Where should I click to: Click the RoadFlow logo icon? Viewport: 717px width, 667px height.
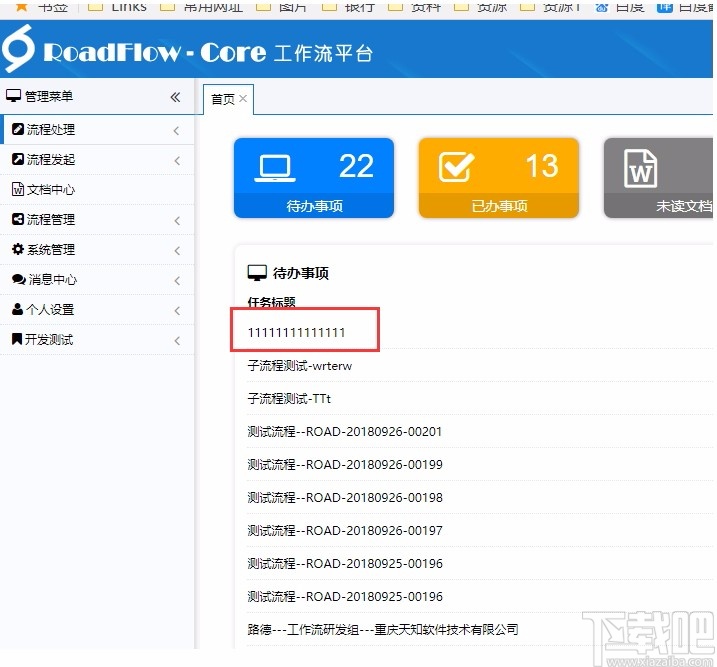(18, 48)
